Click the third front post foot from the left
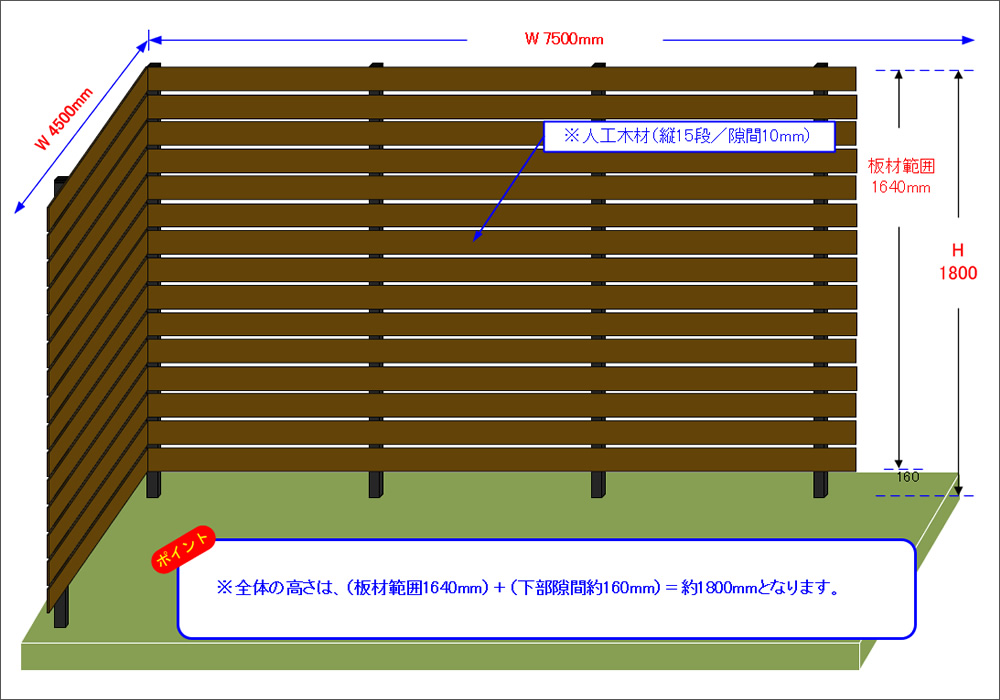 597,485
